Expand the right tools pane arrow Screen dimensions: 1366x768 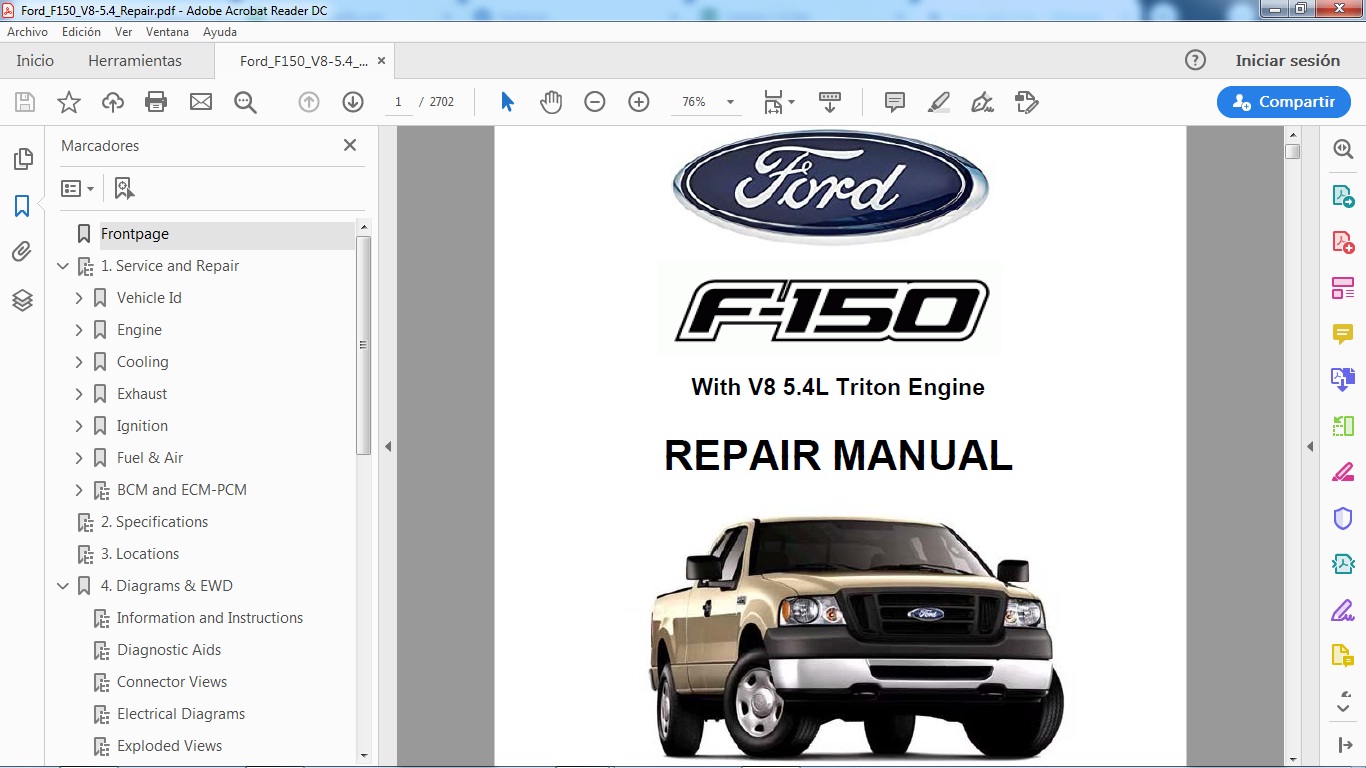pyautogui.click(x=1343, y=746)
